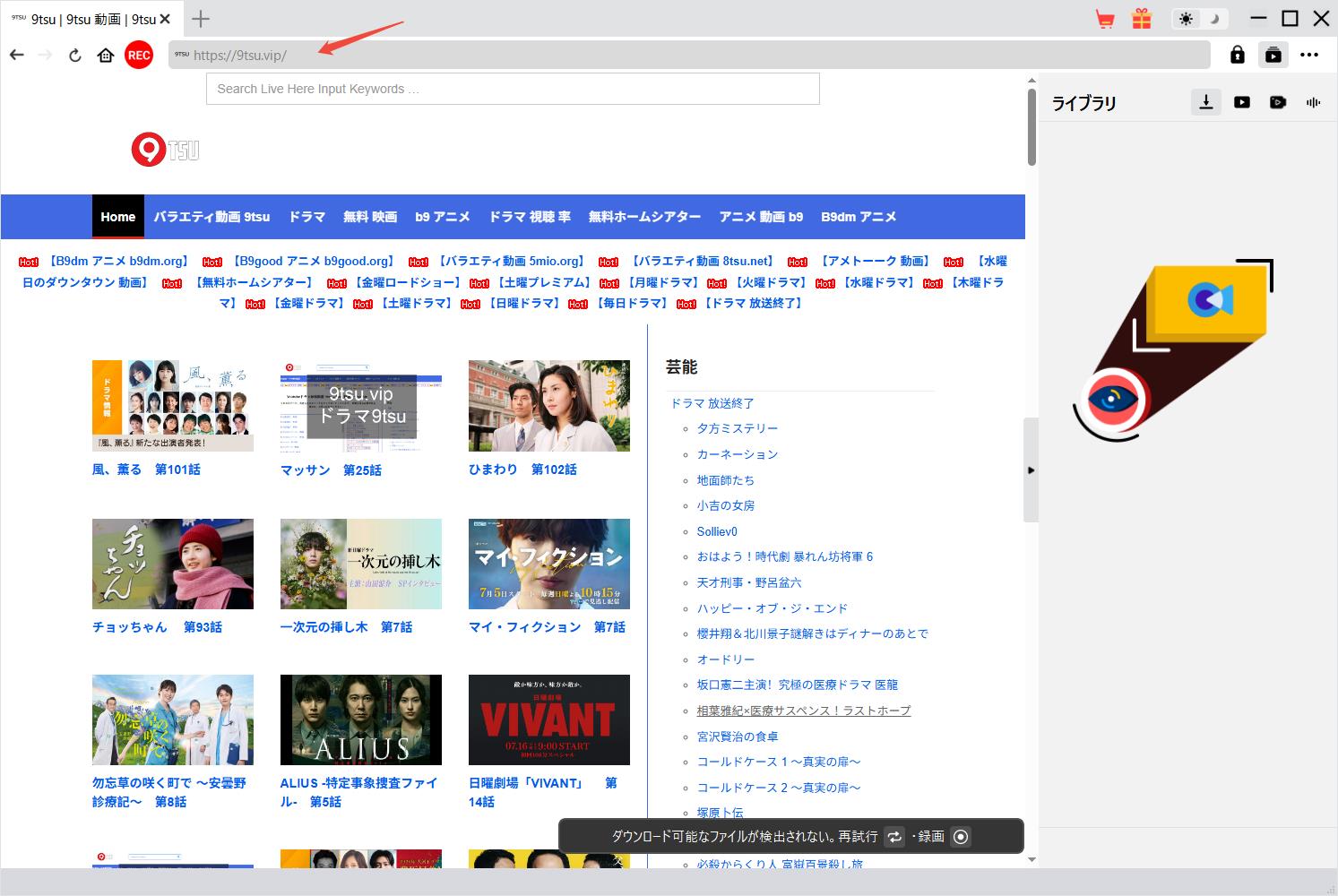Click the Search Live keywords field
The height and width of the screenshot is (896, 1338).
(513, 89)
